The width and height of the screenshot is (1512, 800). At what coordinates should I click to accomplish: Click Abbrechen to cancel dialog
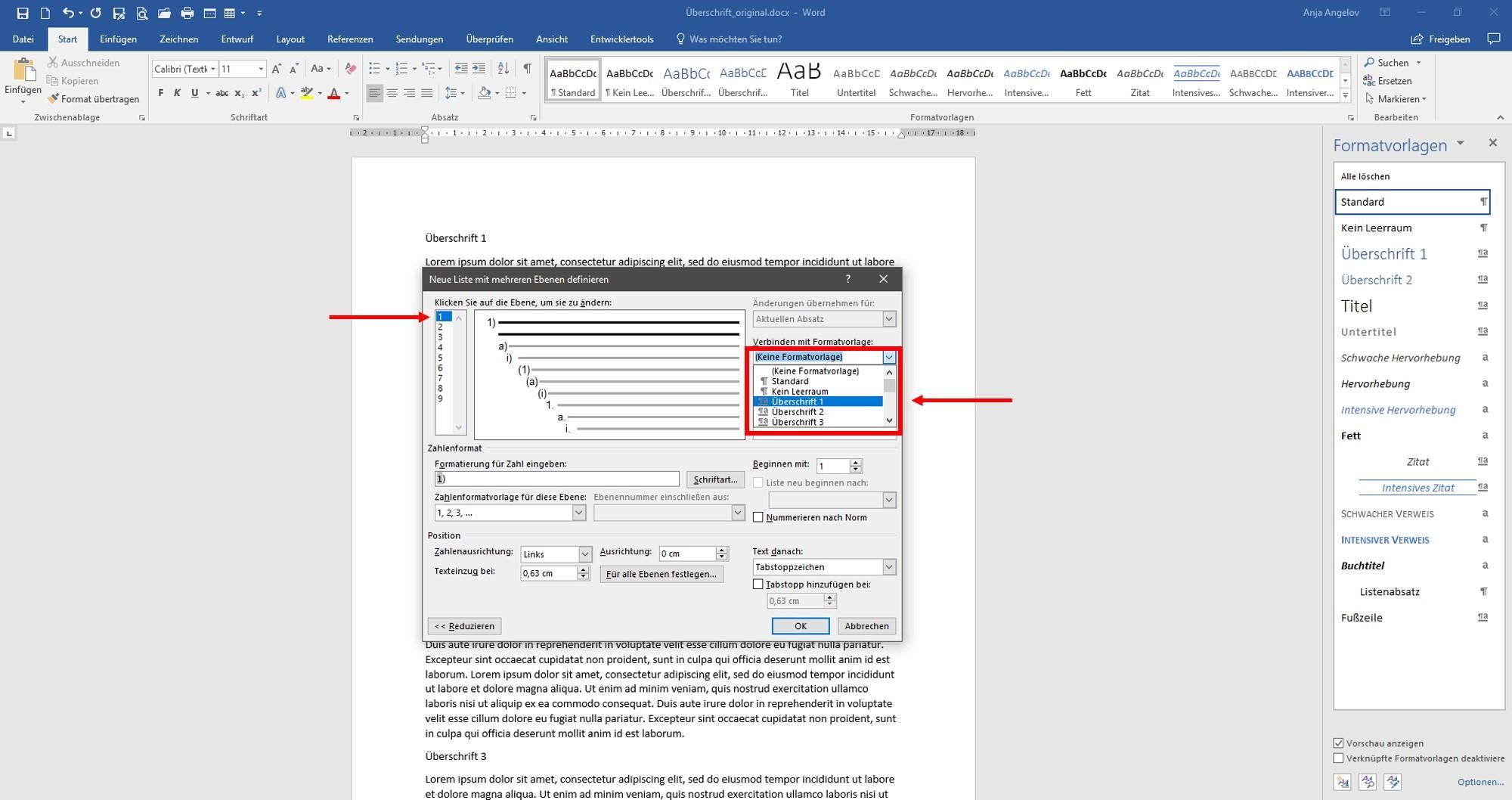tap(866, 626)
